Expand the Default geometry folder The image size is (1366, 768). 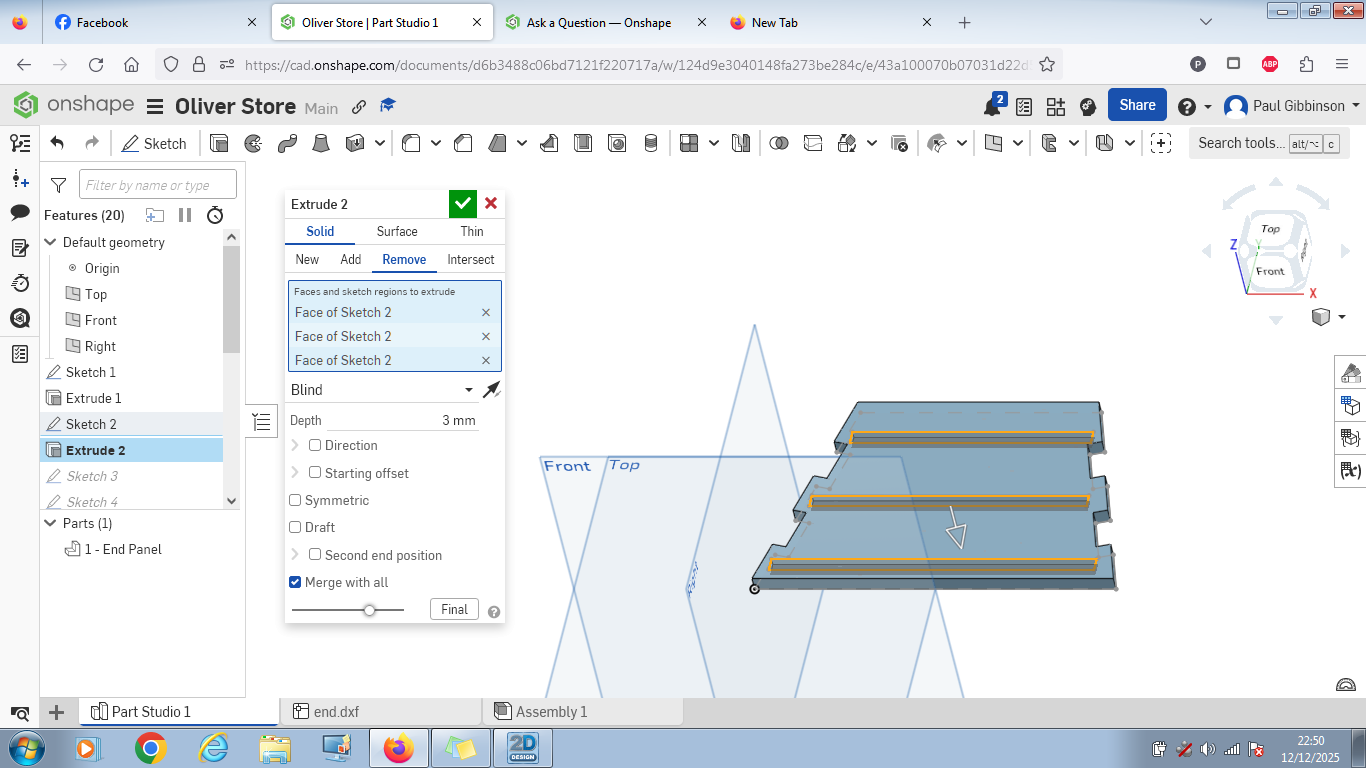coord(51,242)
